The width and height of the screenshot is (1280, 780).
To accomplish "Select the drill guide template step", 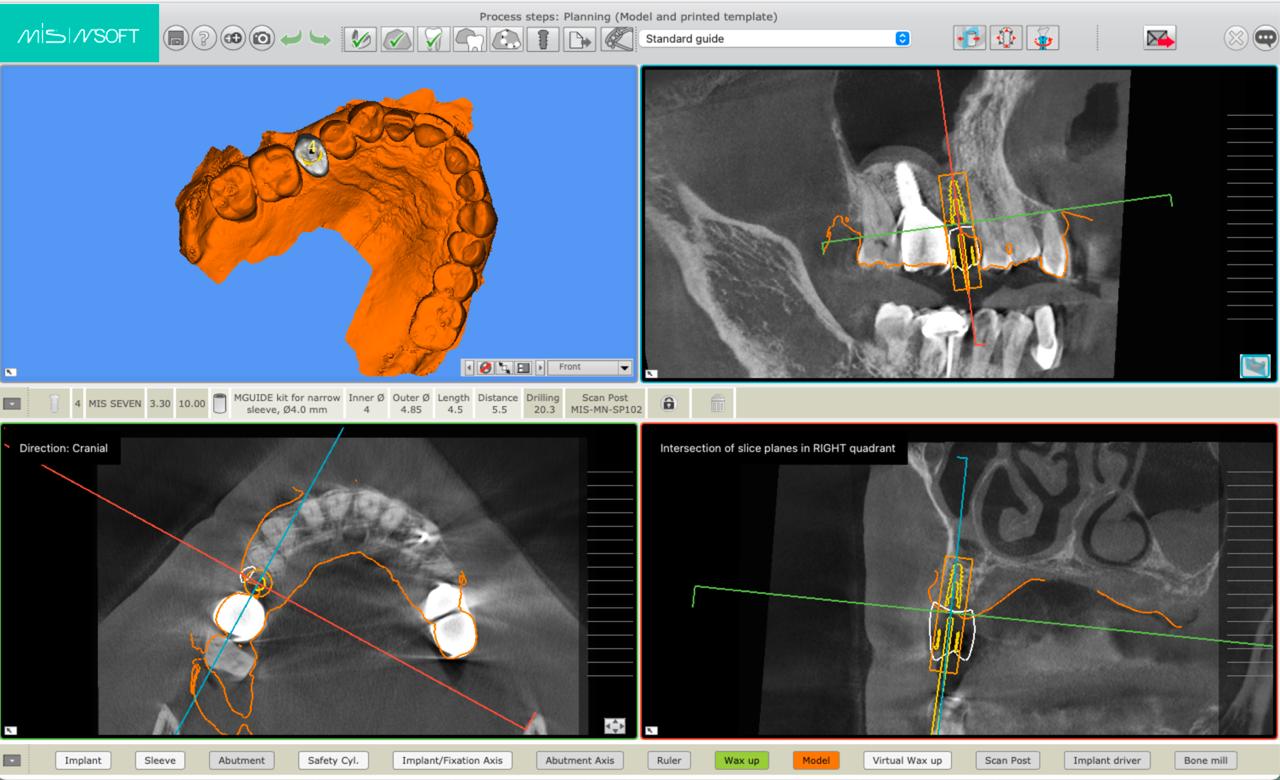I will [619, 39].
